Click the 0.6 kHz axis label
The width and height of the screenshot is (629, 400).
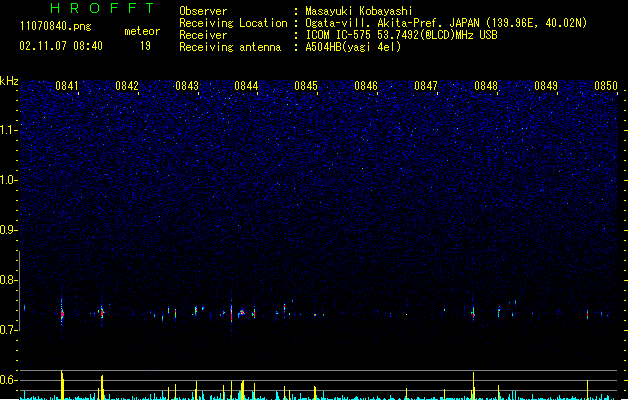(x=8, y=380)
